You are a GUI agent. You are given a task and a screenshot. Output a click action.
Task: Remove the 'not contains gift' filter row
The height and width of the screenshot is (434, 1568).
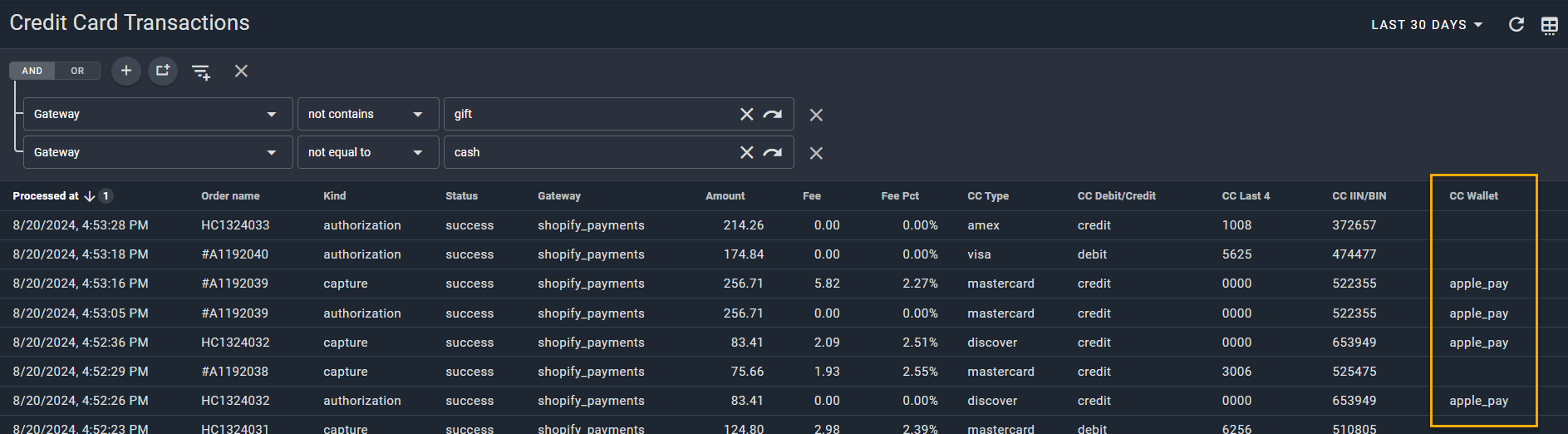coord(816,115)
